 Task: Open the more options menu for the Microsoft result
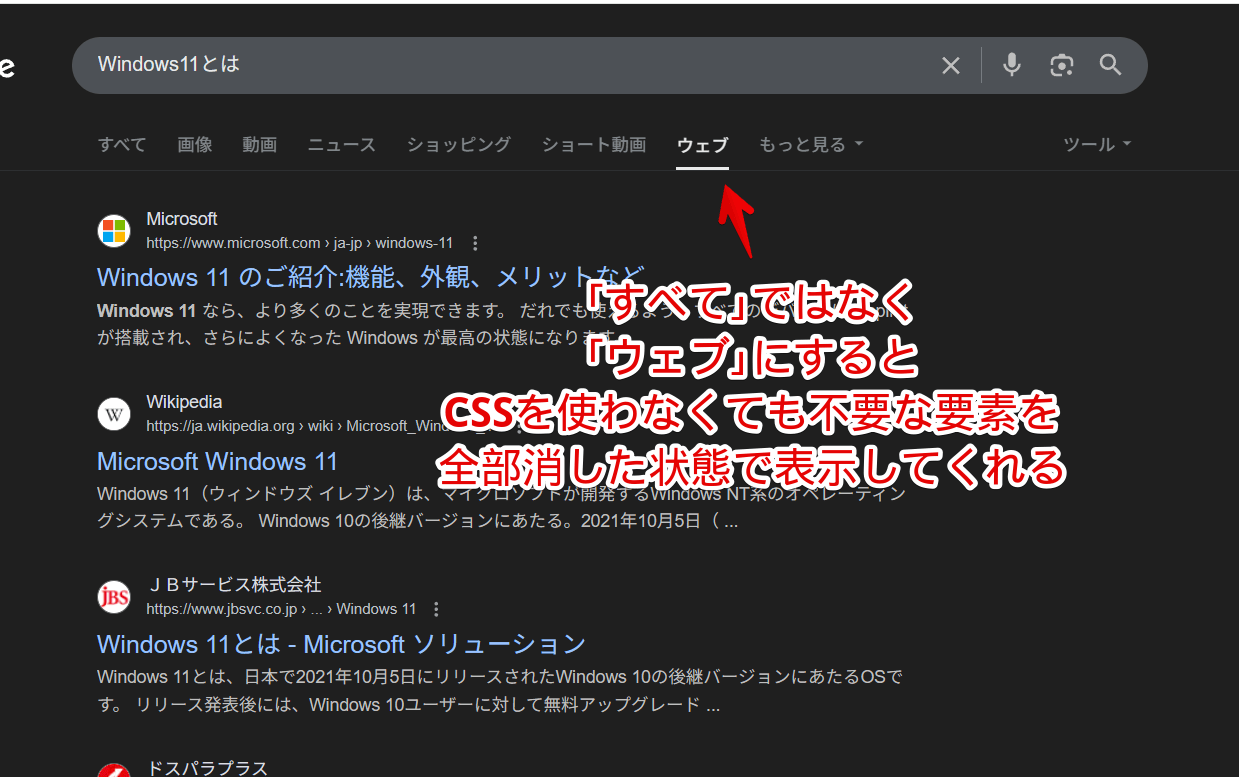475,243
